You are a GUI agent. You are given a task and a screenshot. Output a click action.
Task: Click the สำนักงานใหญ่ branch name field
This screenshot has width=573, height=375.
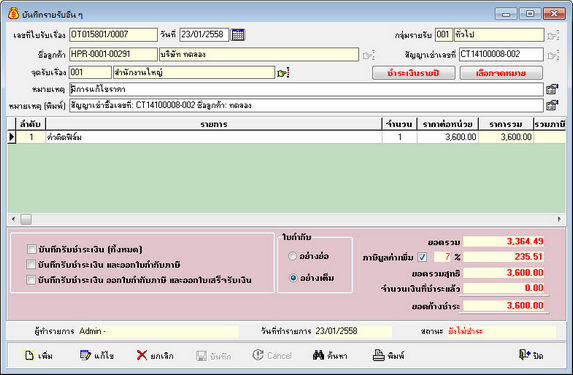point(194,72)
